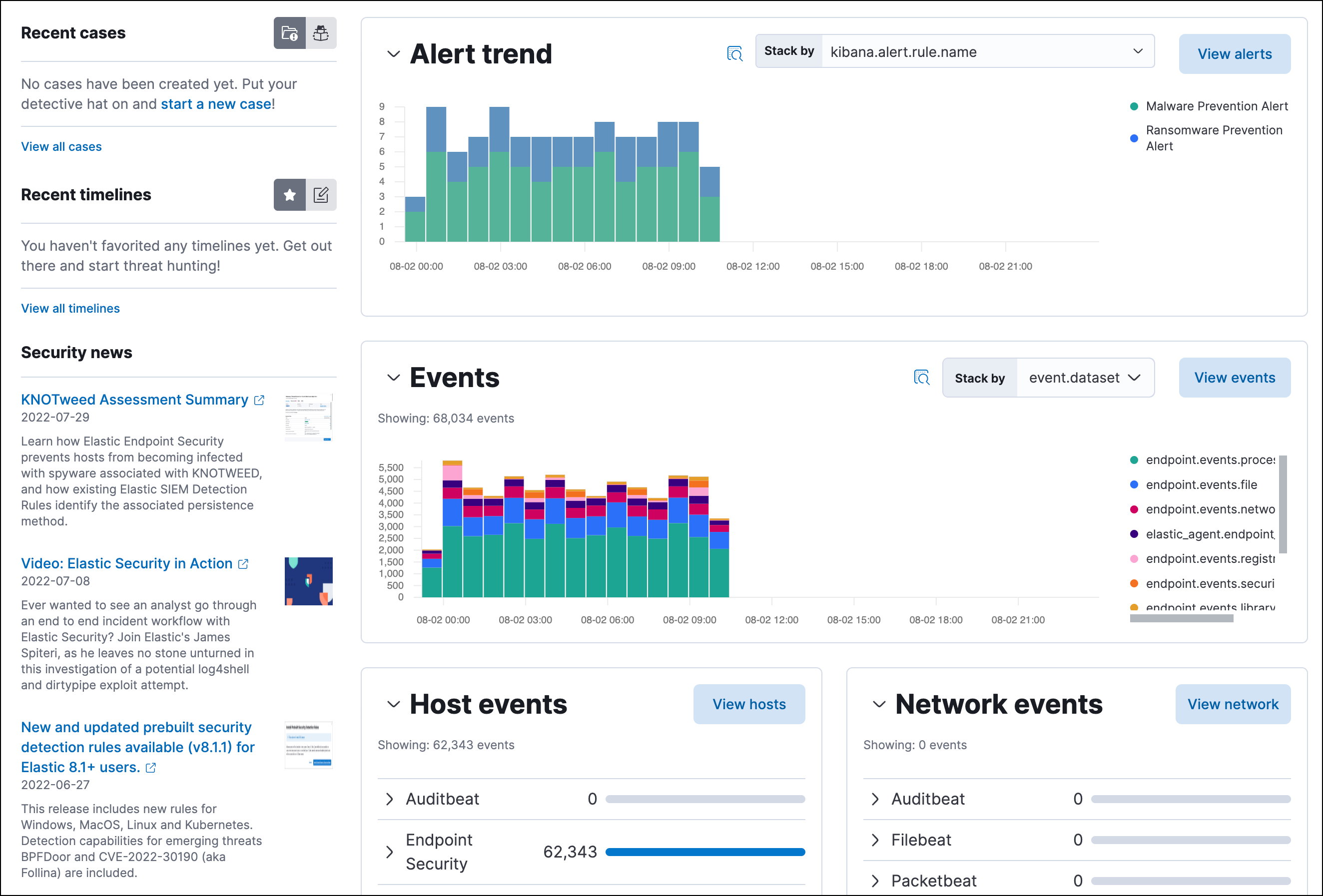Click View all cases link
Viewport: 1323px width, 896px height.
pos(62,146)
